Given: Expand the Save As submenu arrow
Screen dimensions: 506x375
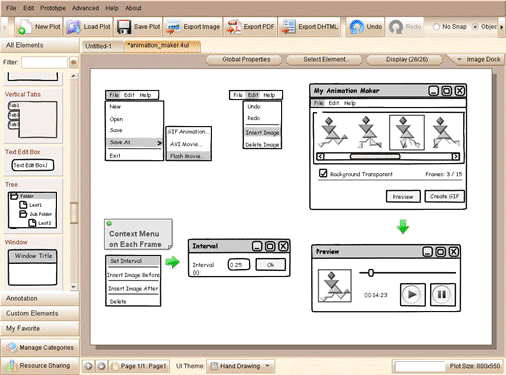Looking at the screenshot, I should pyautogui.click(x=159, y=143).
